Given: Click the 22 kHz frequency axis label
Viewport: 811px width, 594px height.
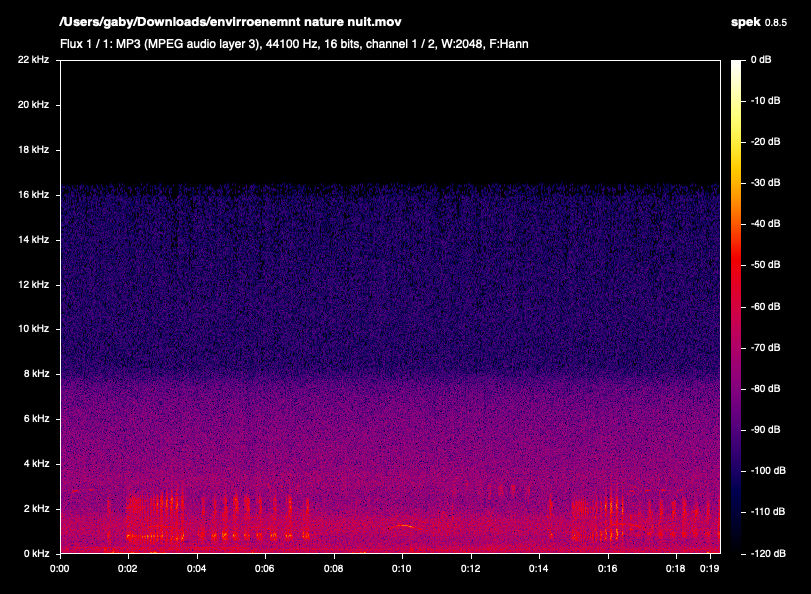Looking at the screenshot, I should 33,60.
